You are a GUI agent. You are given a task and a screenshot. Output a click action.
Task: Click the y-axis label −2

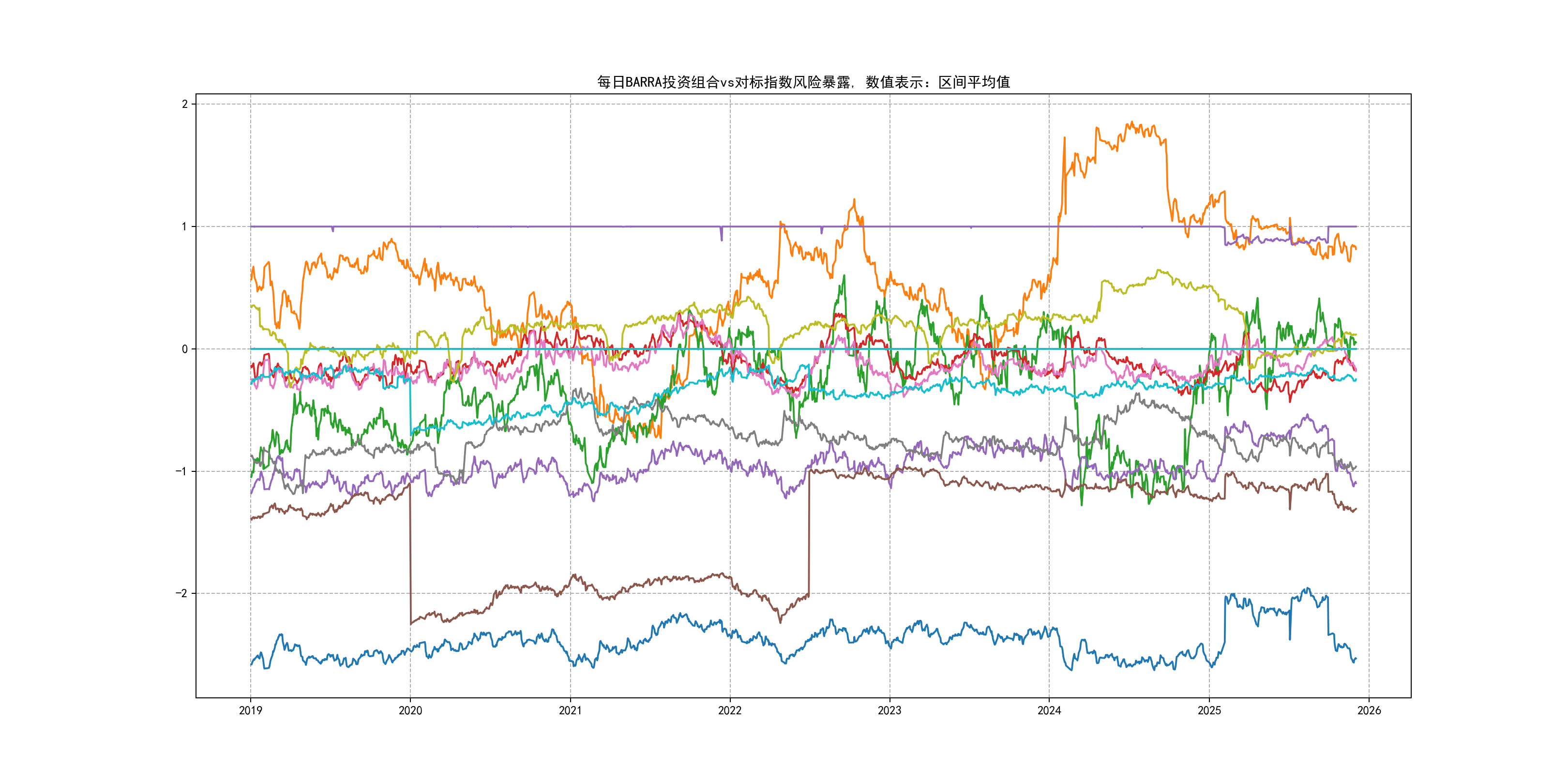pos(181,593)
